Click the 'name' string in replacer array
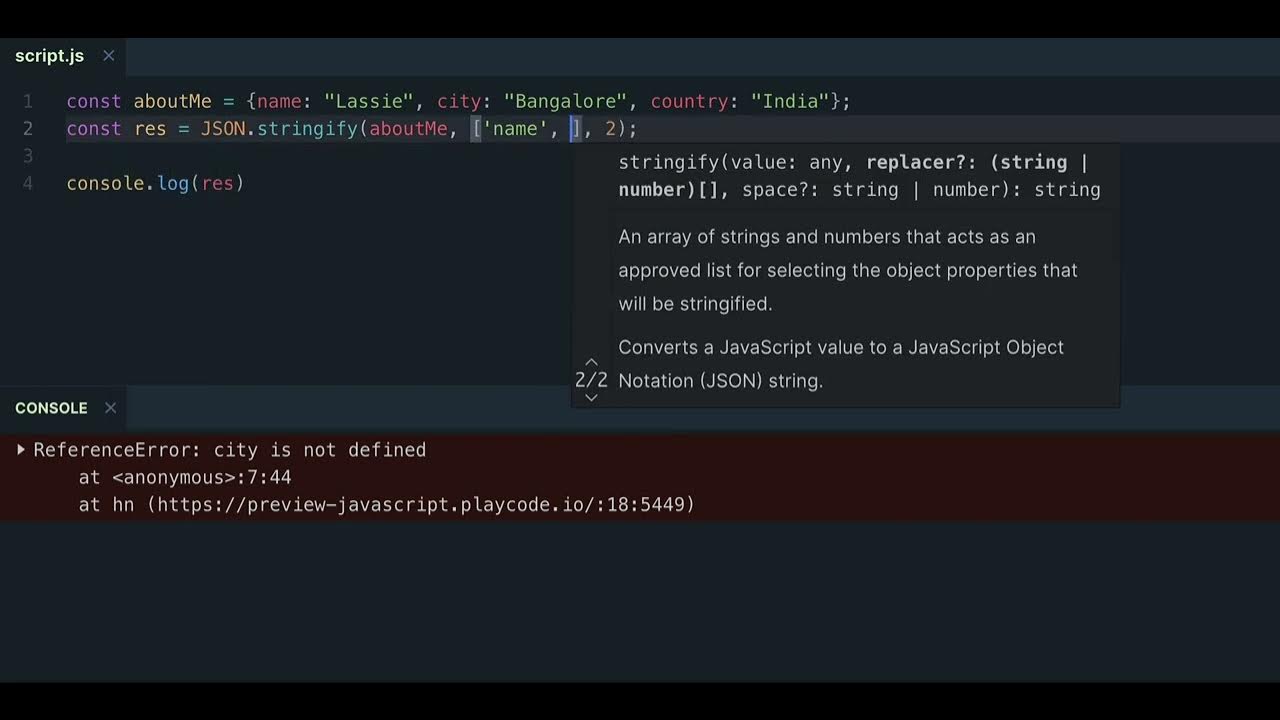This screenshot has height=720, width=1280. [x=515, y=129]
